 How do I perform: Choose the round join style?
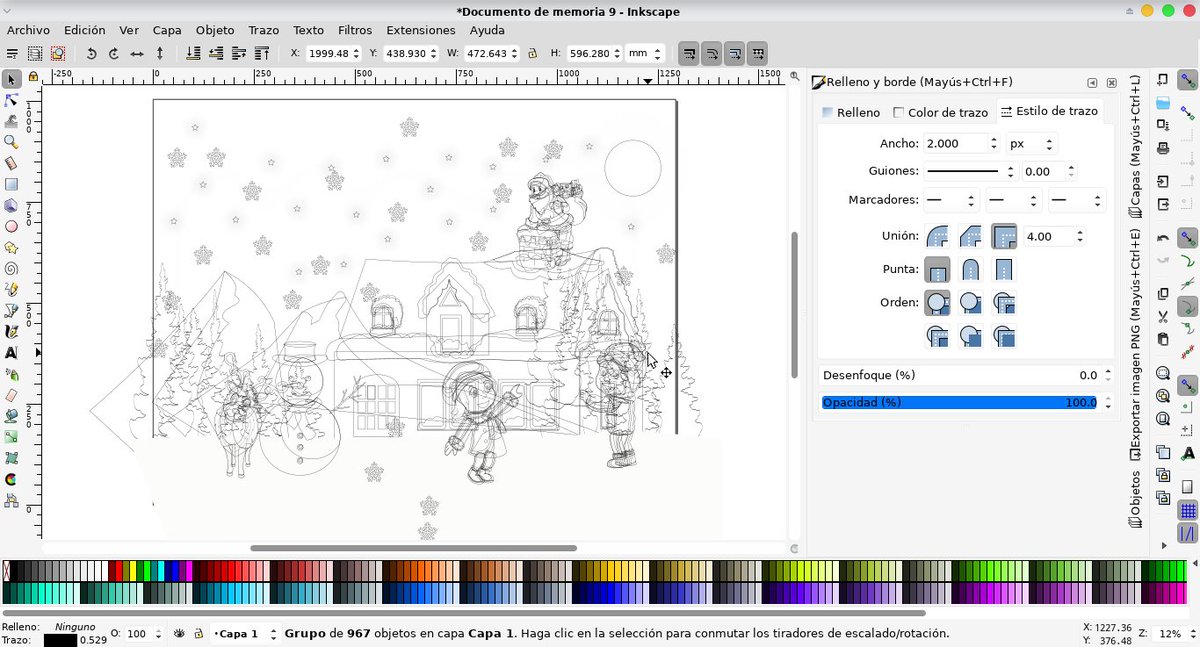937,237
